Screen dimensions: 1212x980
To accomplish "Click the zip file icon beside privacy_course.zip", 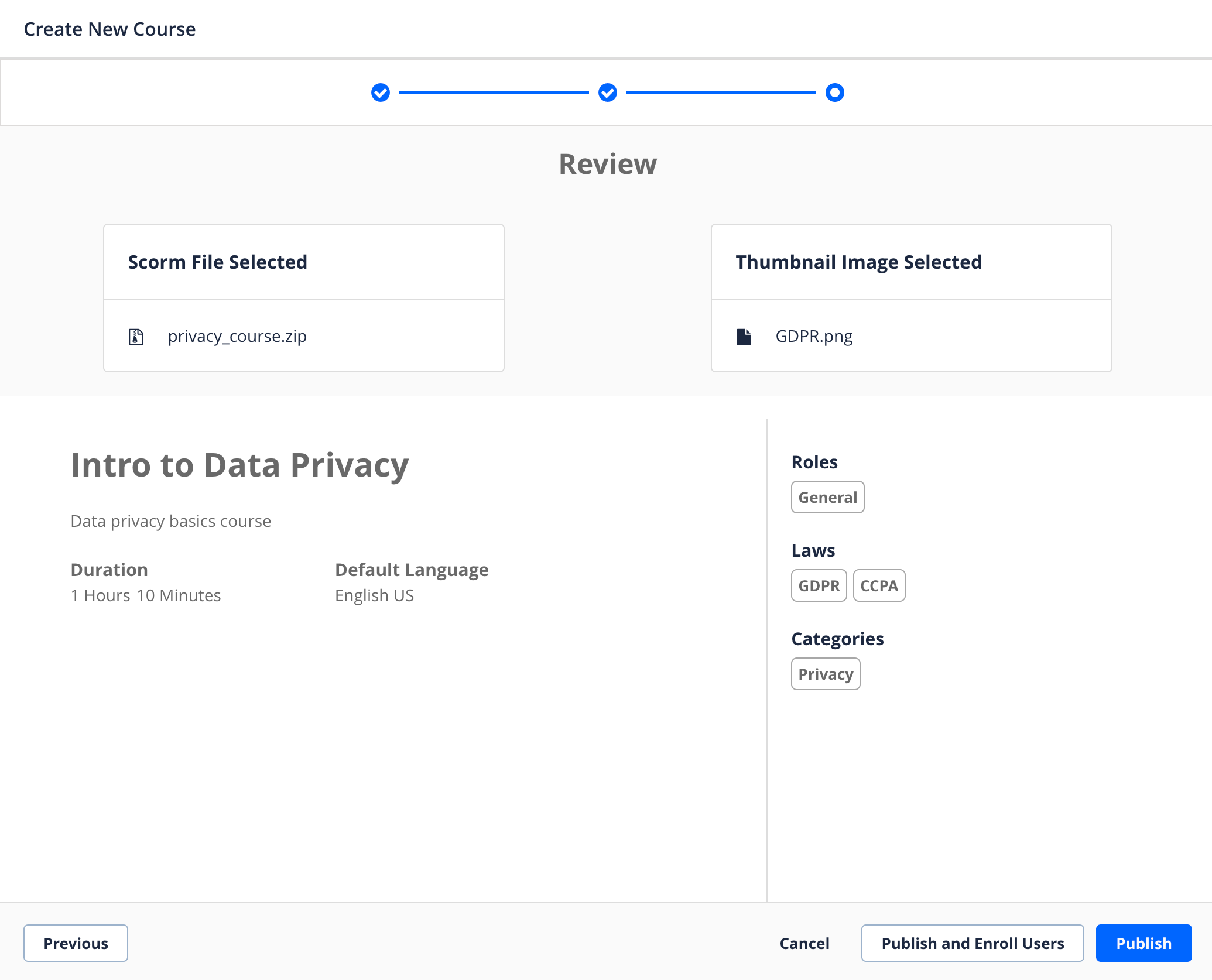I will pos(136,337).
